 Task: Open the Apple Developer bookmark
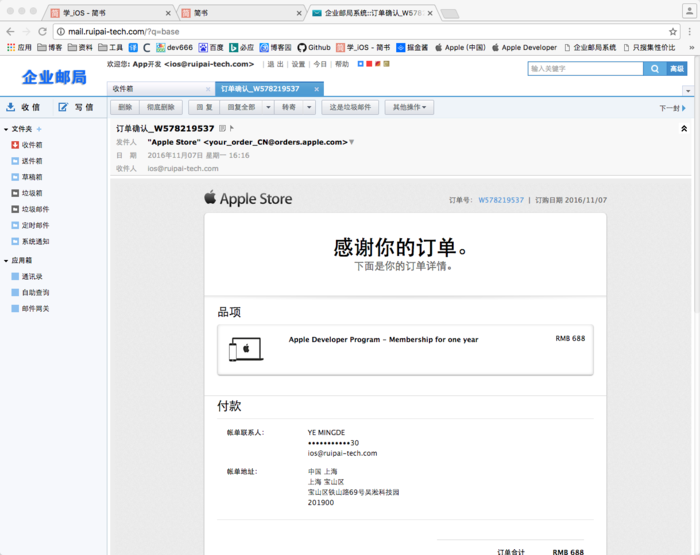point(524,47)
